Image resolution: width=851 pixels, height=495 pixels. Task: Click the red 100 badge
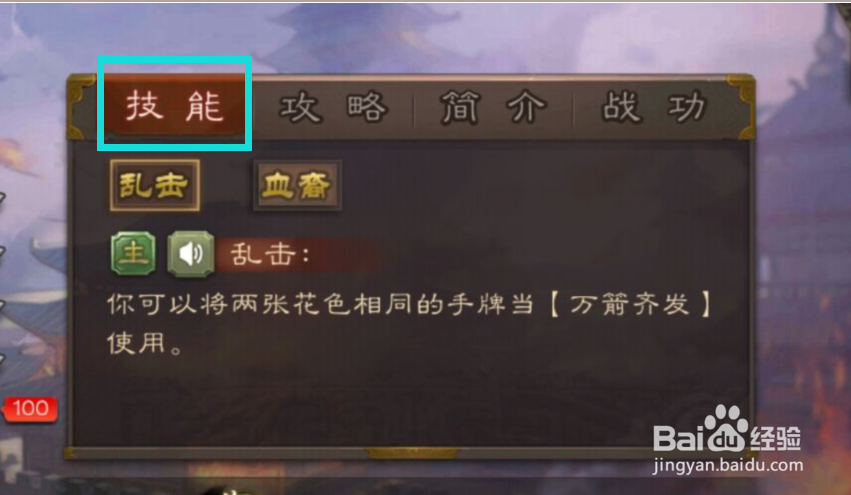[30, 409]
